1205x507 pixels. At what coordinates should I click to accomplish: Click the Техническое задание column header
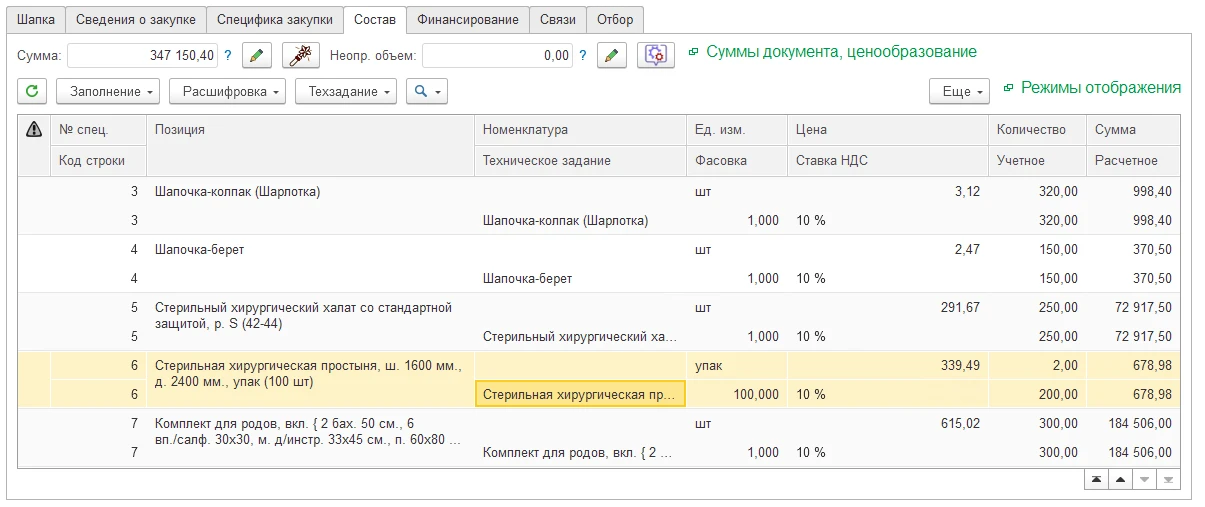pos(580,160)
